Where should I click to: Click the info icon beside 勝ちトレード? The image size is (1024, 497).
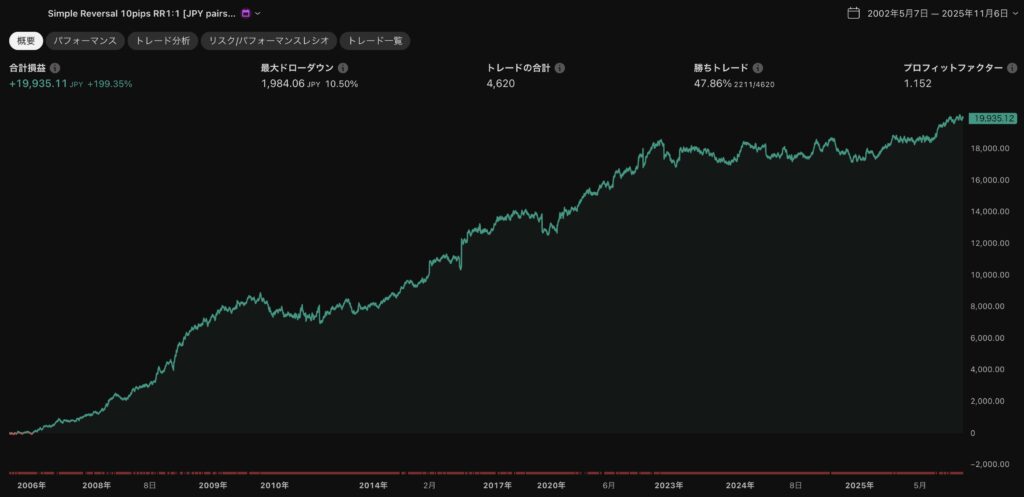coord(758,68)
